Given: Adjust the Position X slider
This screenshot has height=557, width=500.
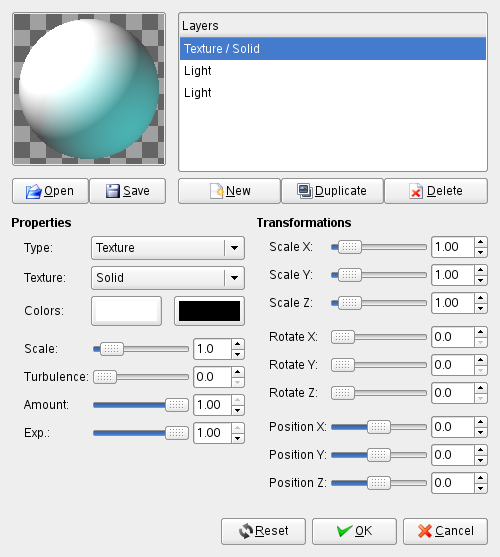Looking at the screenshot, I should (x=379, y=427).
